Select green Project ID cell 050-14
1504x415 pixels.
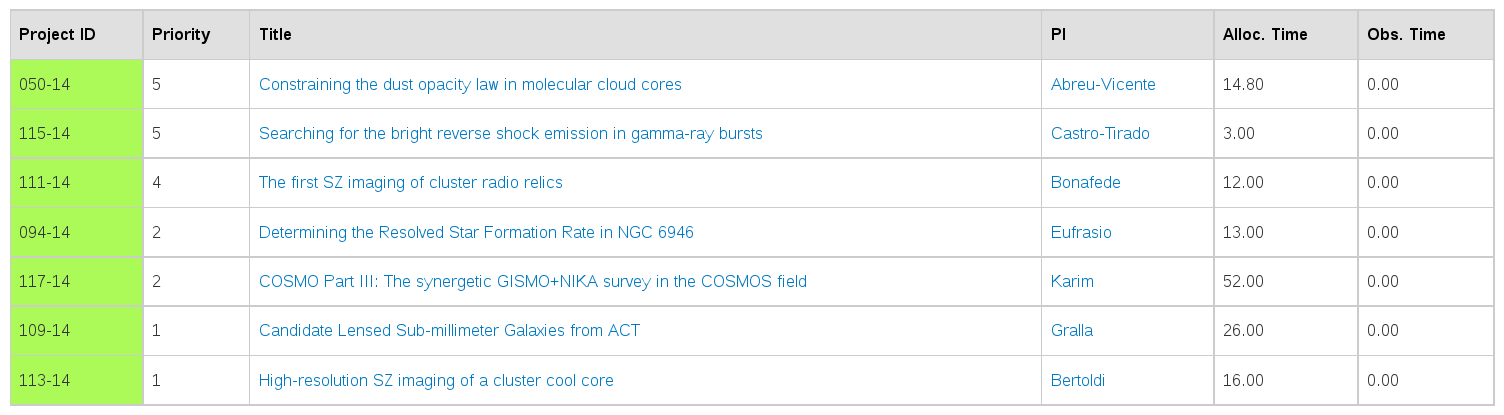click(76, 84)
